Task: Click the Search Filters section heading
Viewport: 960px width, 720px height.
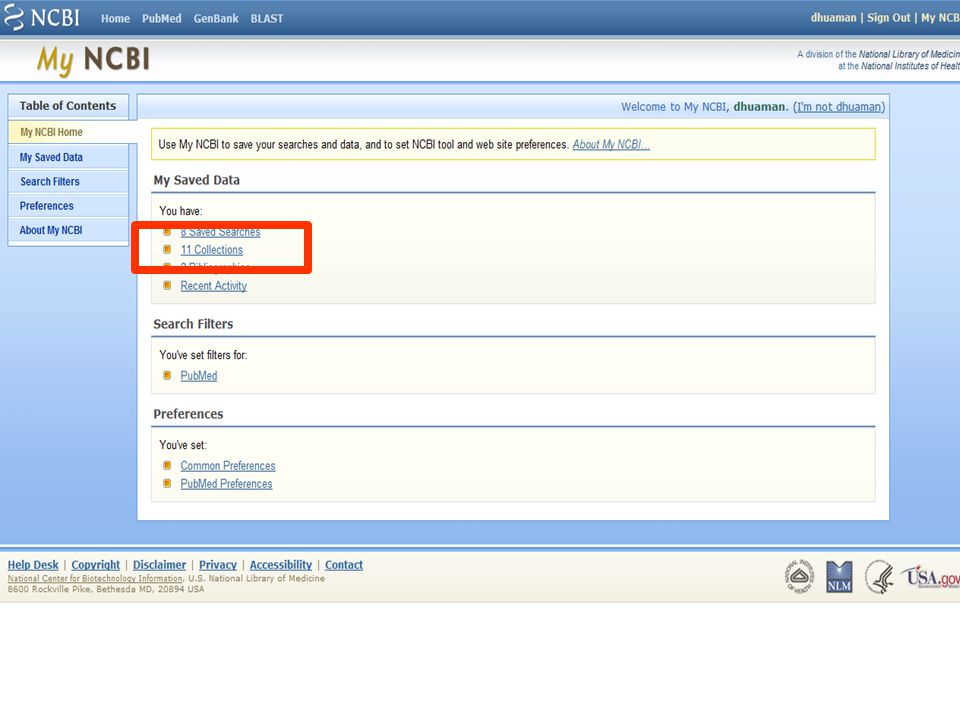Action: pyautogui.click(x=193, y=324)
